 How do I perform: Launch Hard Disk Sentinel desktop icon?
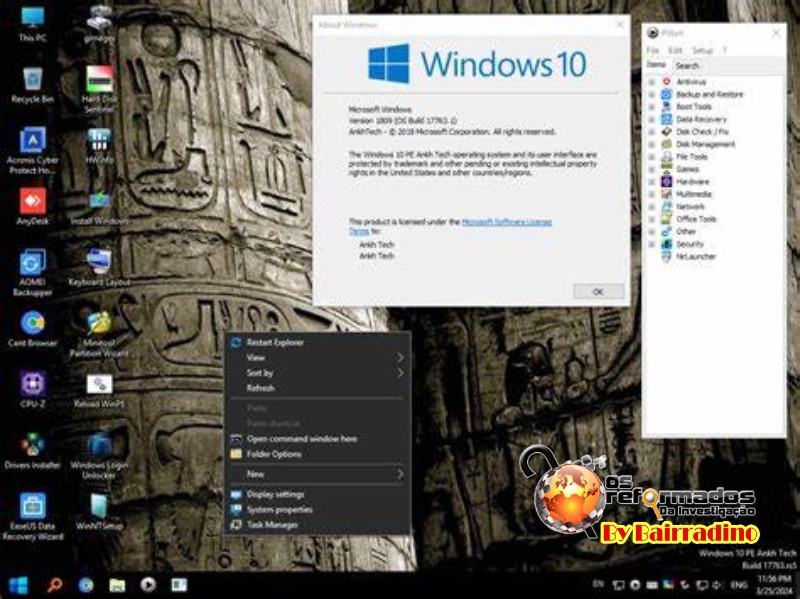click(x=99, y=89)
